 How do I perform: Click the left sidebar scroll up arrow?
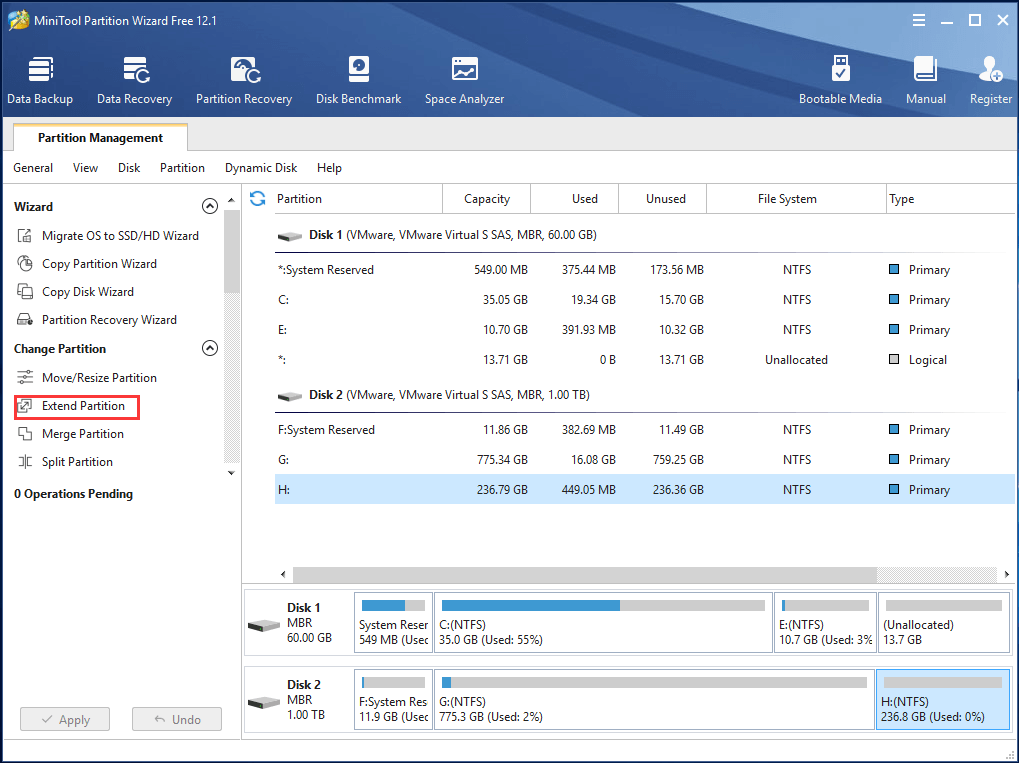pos(231,200)
